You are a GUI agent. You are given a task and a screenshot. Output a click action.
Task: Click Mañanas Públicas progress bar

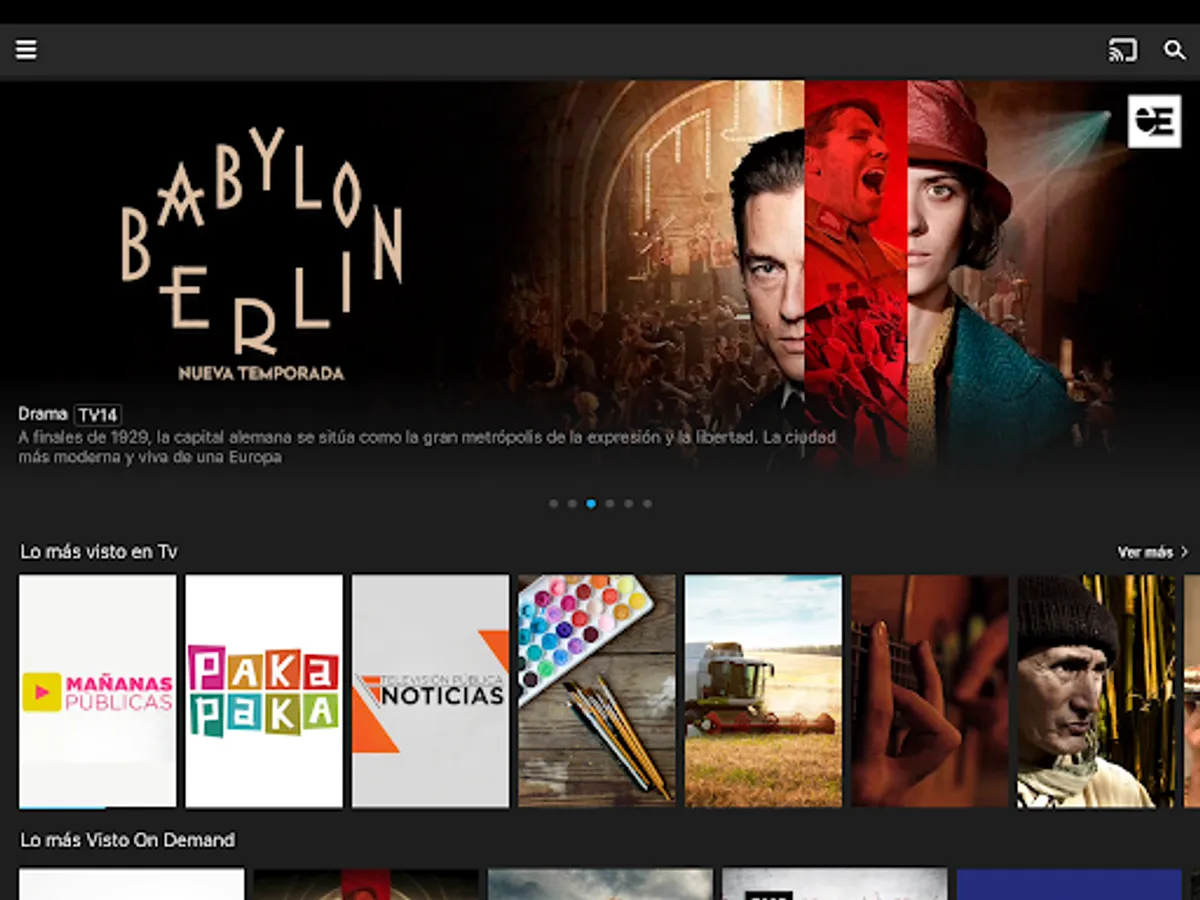click(x=98, y=806)
